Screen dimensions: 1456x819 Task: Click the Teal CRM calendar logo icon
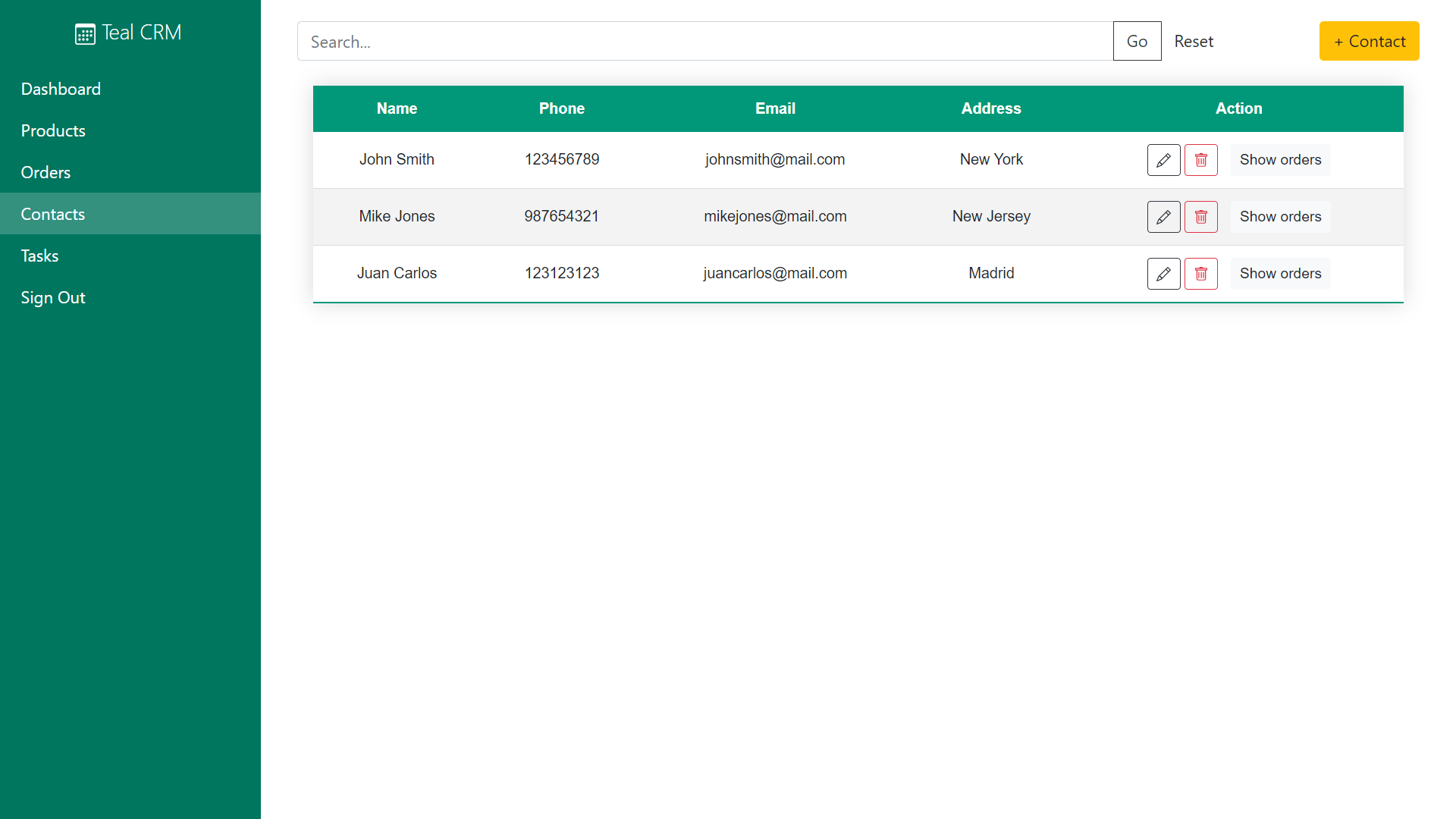tap(85, 34)
